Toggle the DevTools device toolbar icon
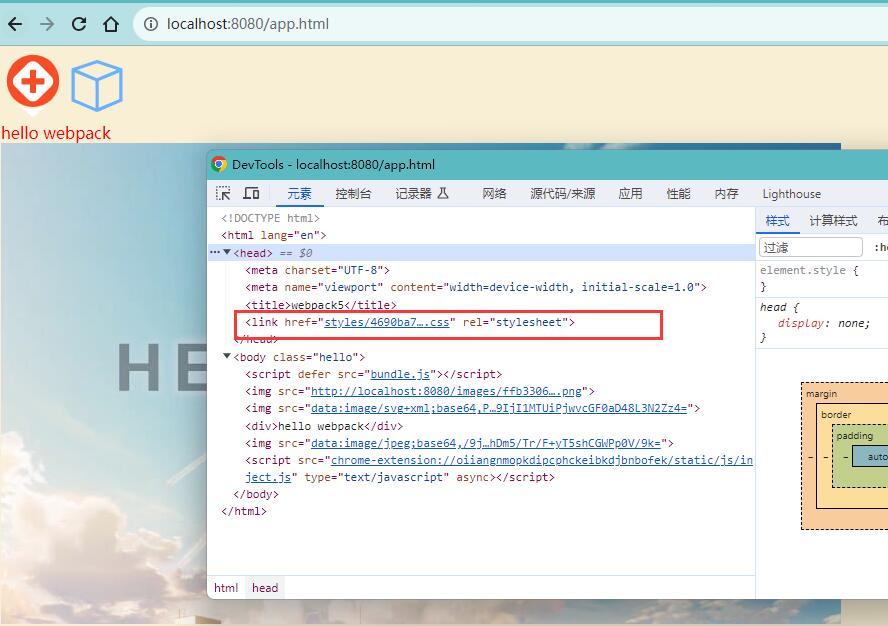The image size is (888, 626). coord(251,194)
